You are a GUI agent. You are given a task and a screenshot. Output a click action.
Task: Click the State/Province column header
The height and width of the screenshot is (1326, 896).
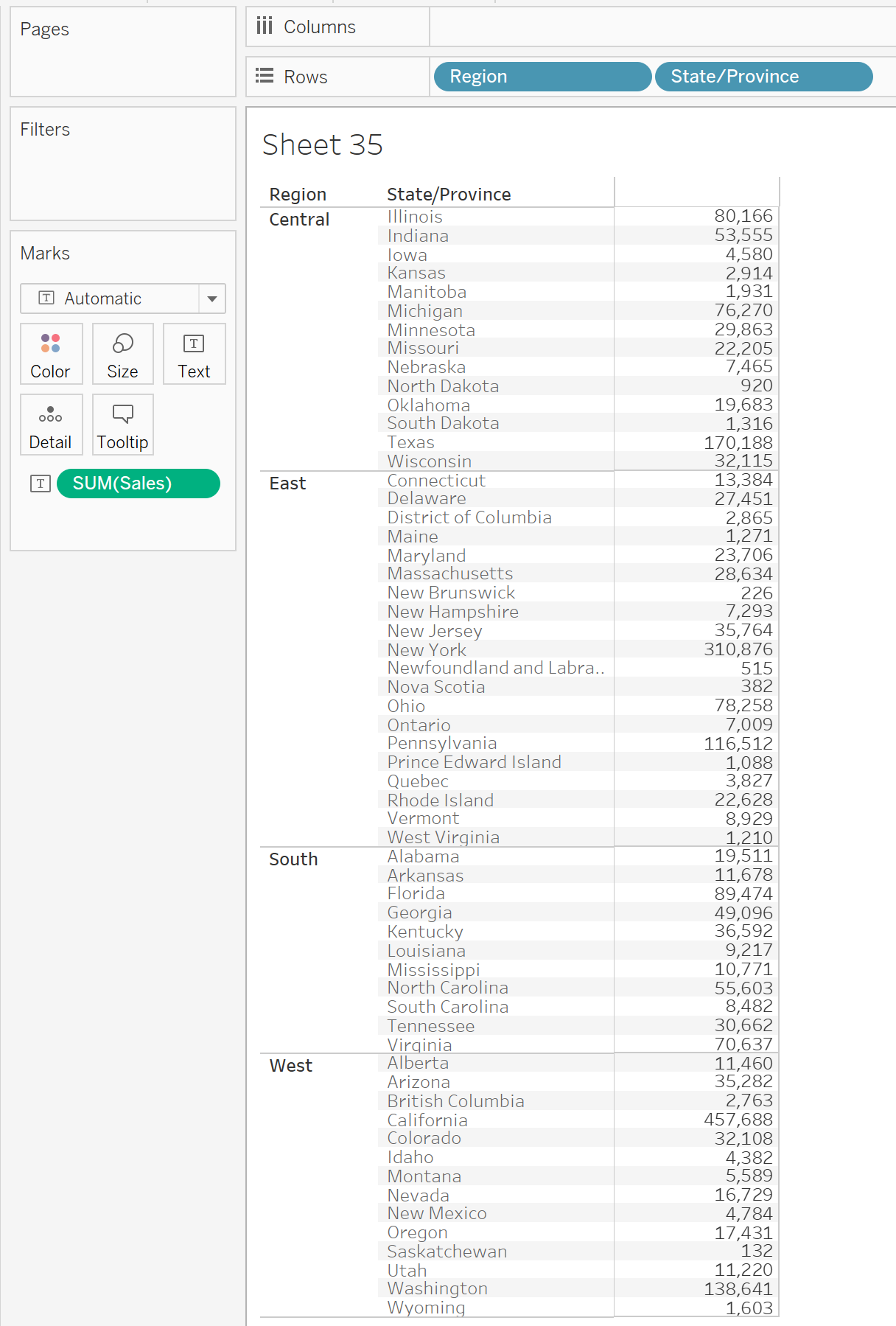point(449,195)
